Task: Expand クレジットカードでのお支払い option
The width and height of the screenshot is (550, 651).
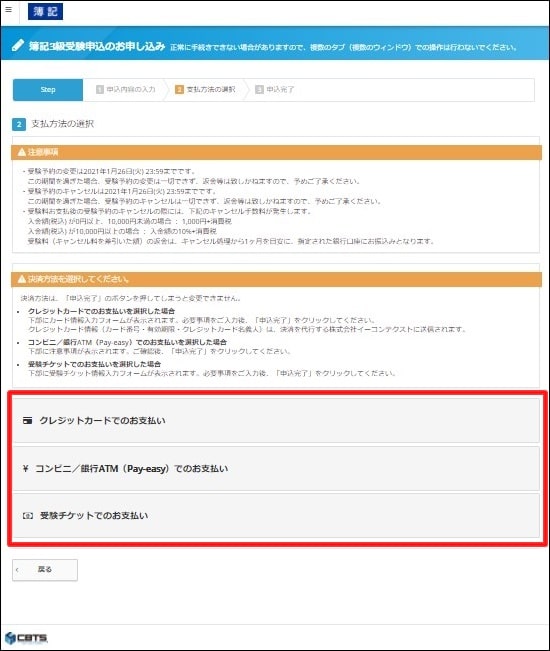Action: click(x=276, y=421)
